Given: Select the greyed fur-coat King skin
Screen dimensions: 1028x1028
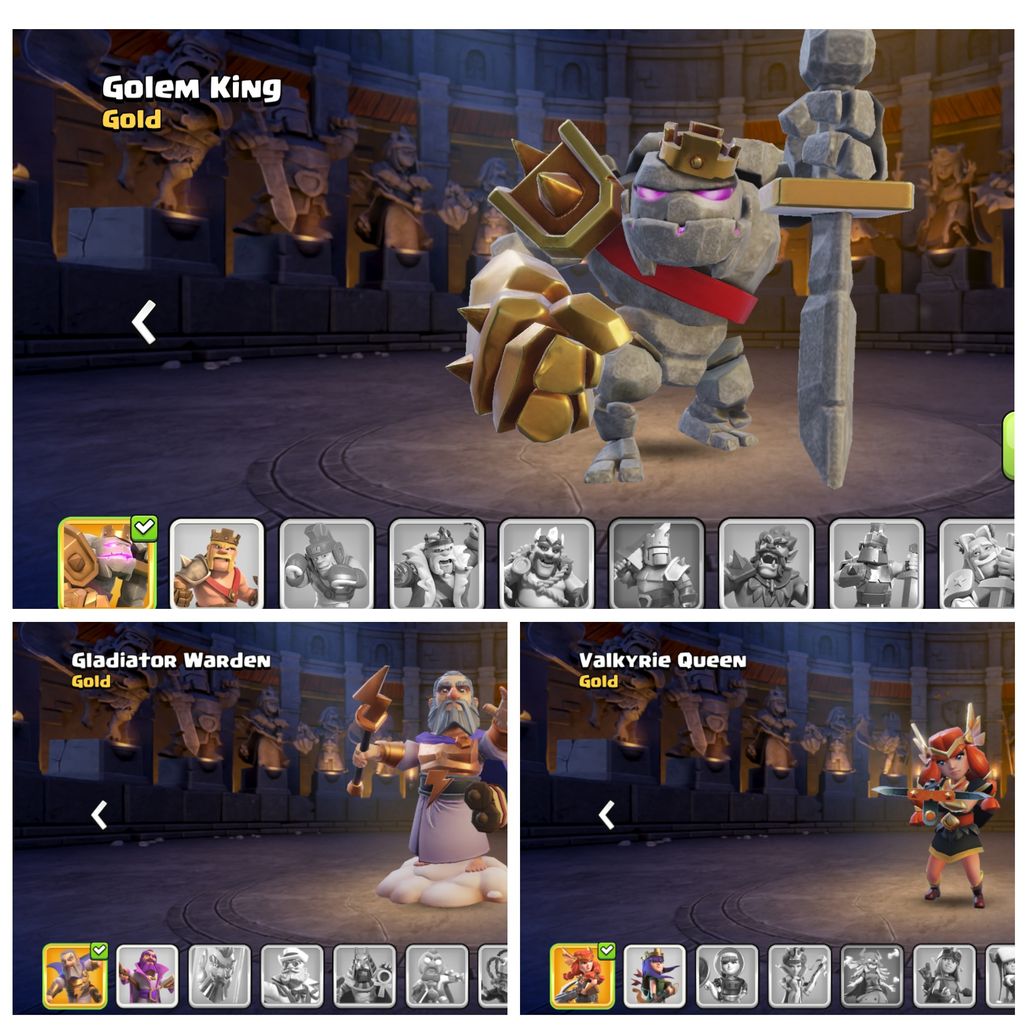Looking at the screenshot, I should tap(437, 564).
